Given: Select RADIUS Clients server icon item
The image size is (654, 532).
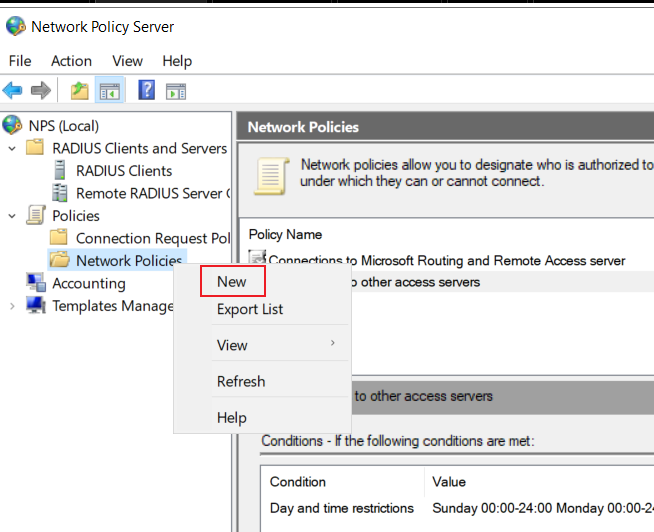Looking at the screenshot, I should pos(124,171).
